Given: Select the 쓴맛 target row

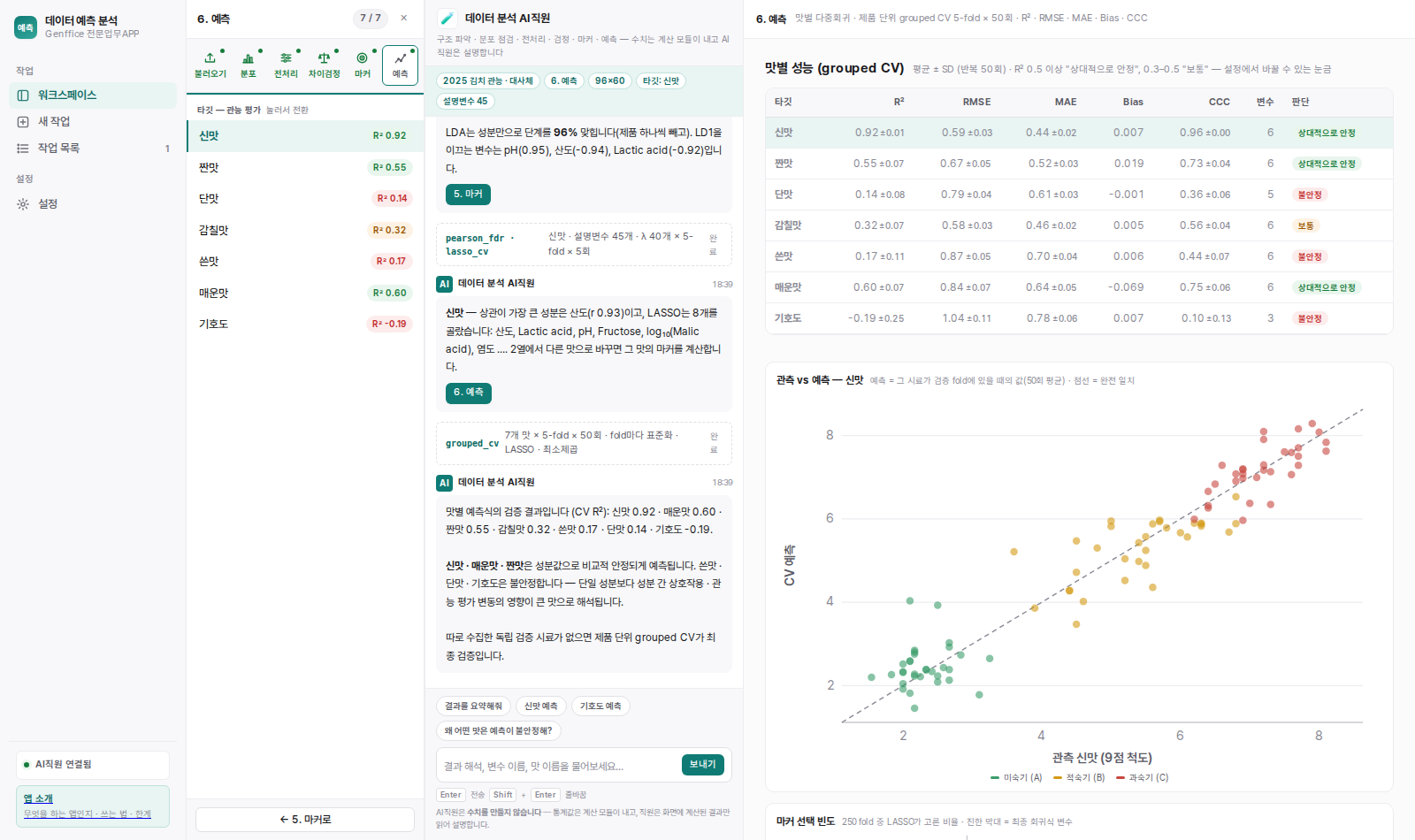Looking at the screenshot, I should tap(305, 261).
